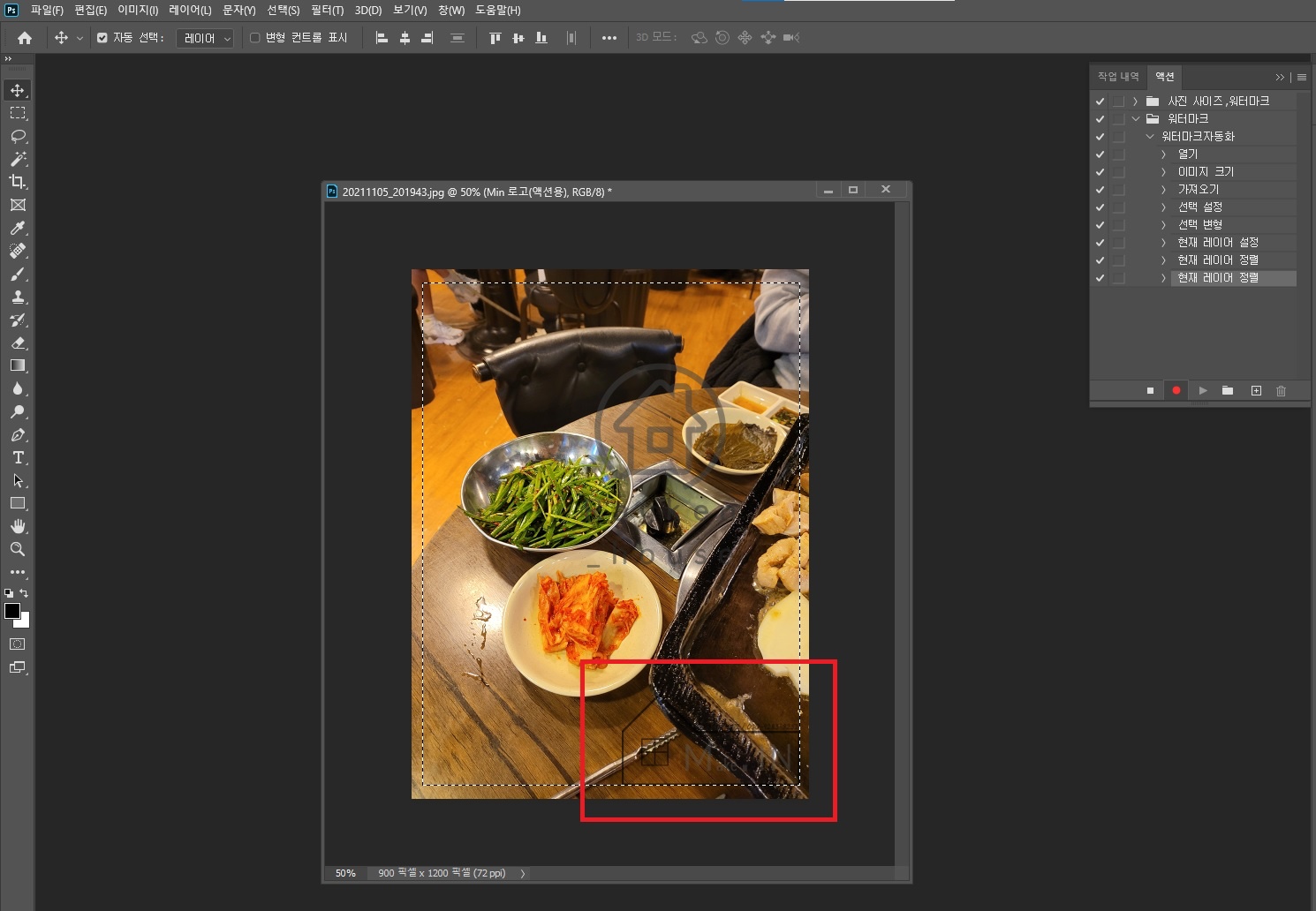The width and height of the screenshot is (1316, 911).
Task: Expand the 열기 step details
Action: pyautogui.click(x=1163, y=154)
